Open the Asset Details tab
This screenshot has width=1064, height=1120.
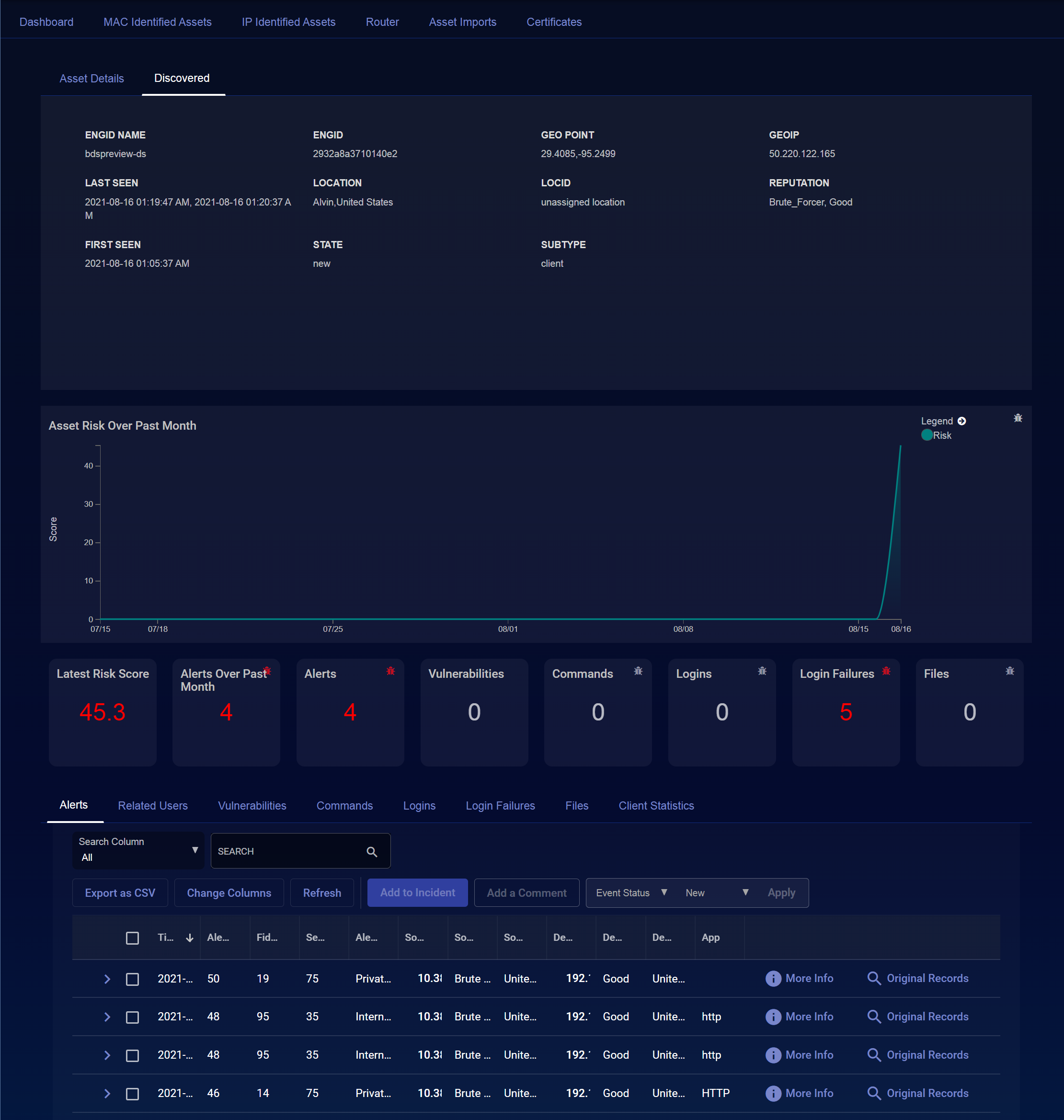[92, 78]
